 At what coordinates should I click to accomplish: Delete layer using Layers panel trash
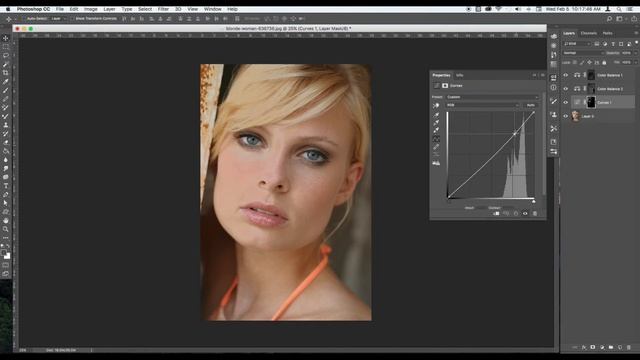[629, 347]
